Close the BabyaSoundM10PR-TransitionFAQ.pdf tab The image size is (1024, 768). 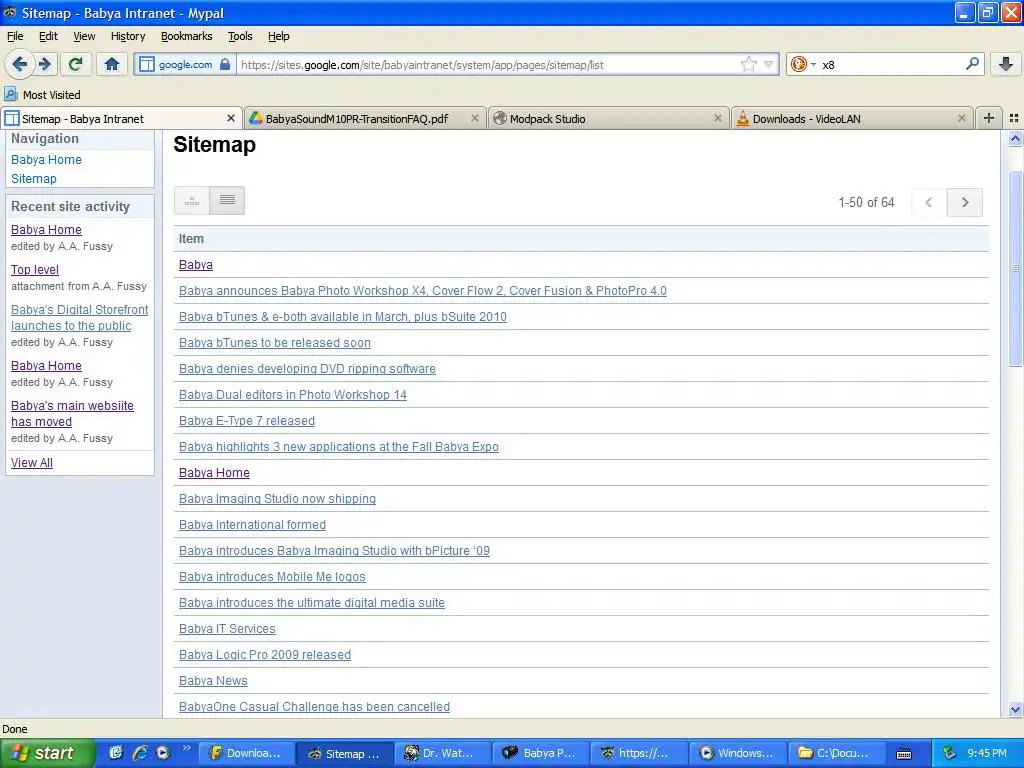pos(475,118)
